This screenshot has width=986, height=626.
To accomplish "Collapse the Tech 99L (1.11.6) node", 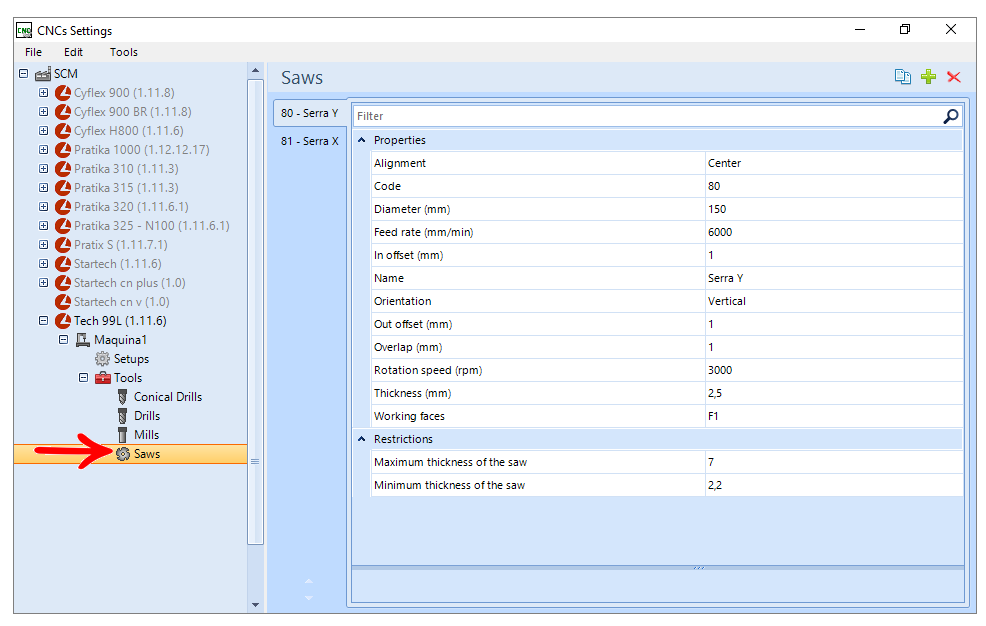I will (43, 321).
